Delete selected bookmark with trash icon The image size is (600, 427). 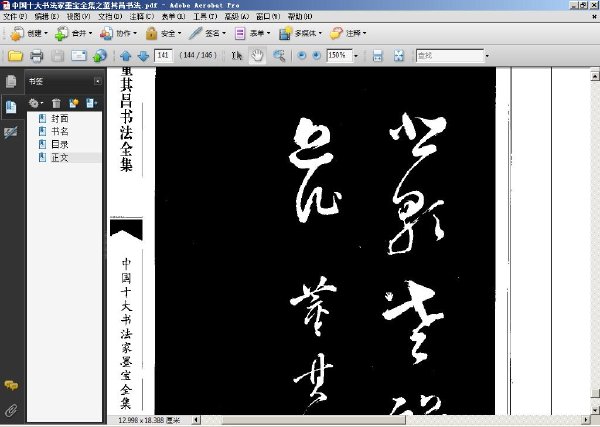click(x=56, y=103)
